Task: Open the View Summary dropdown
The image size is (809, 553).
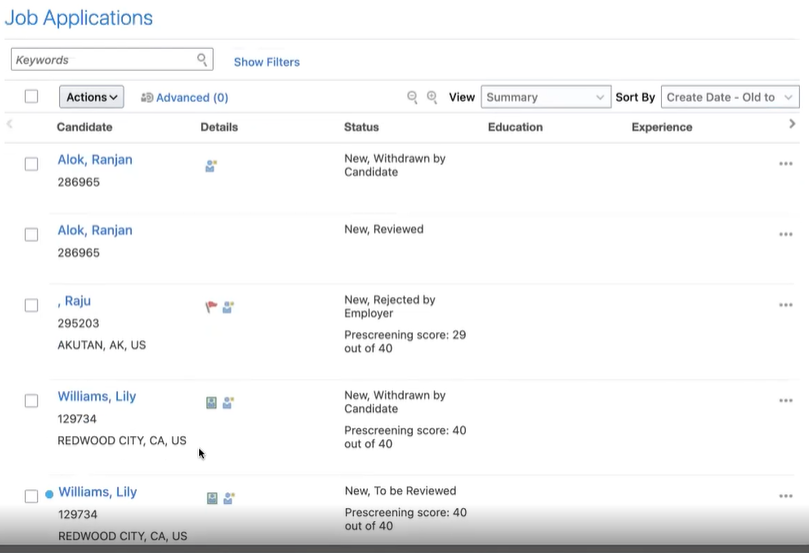Action: (546, 97)
